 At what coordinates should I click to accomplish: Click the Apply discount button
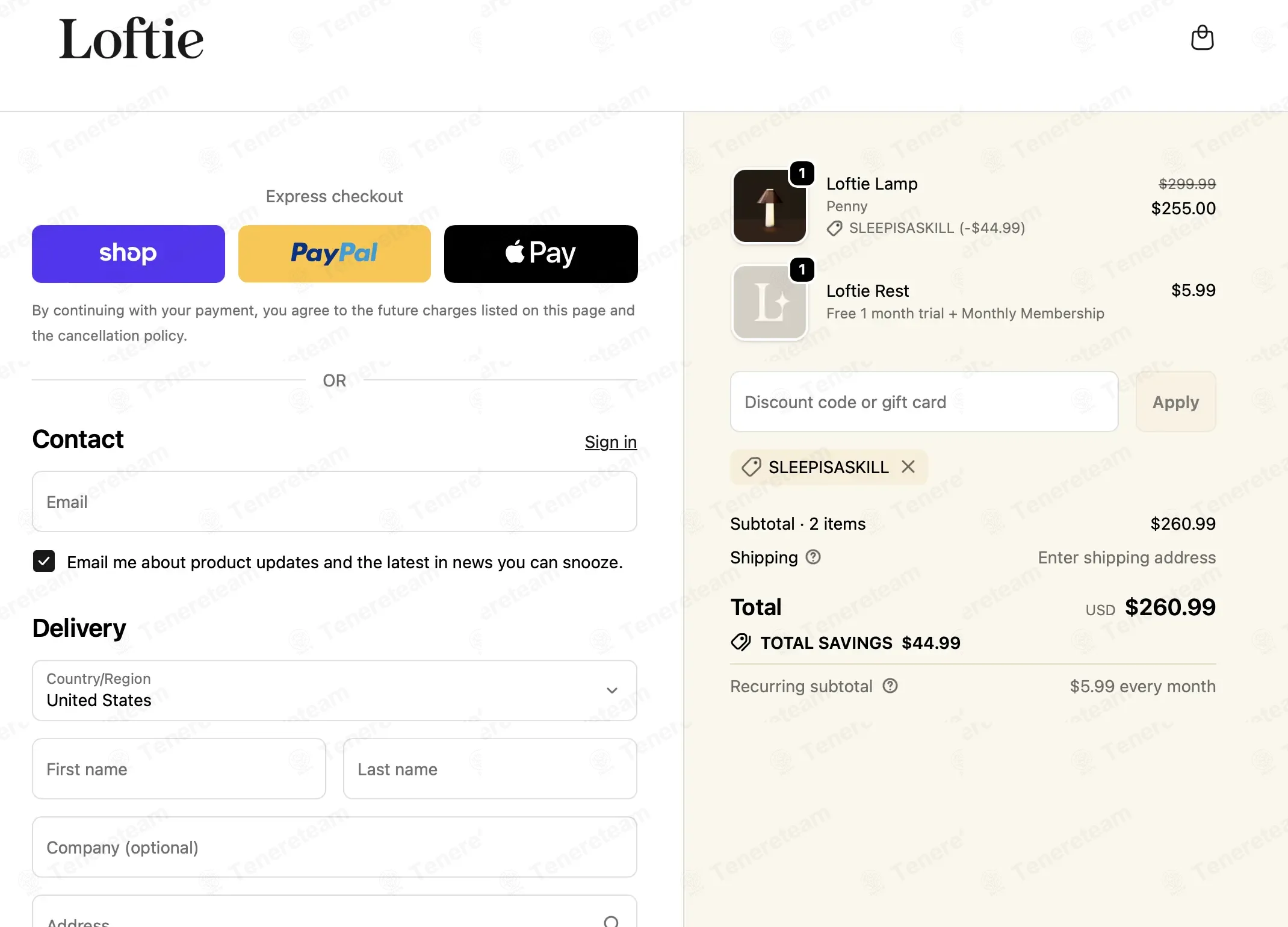pos(1176,401)
